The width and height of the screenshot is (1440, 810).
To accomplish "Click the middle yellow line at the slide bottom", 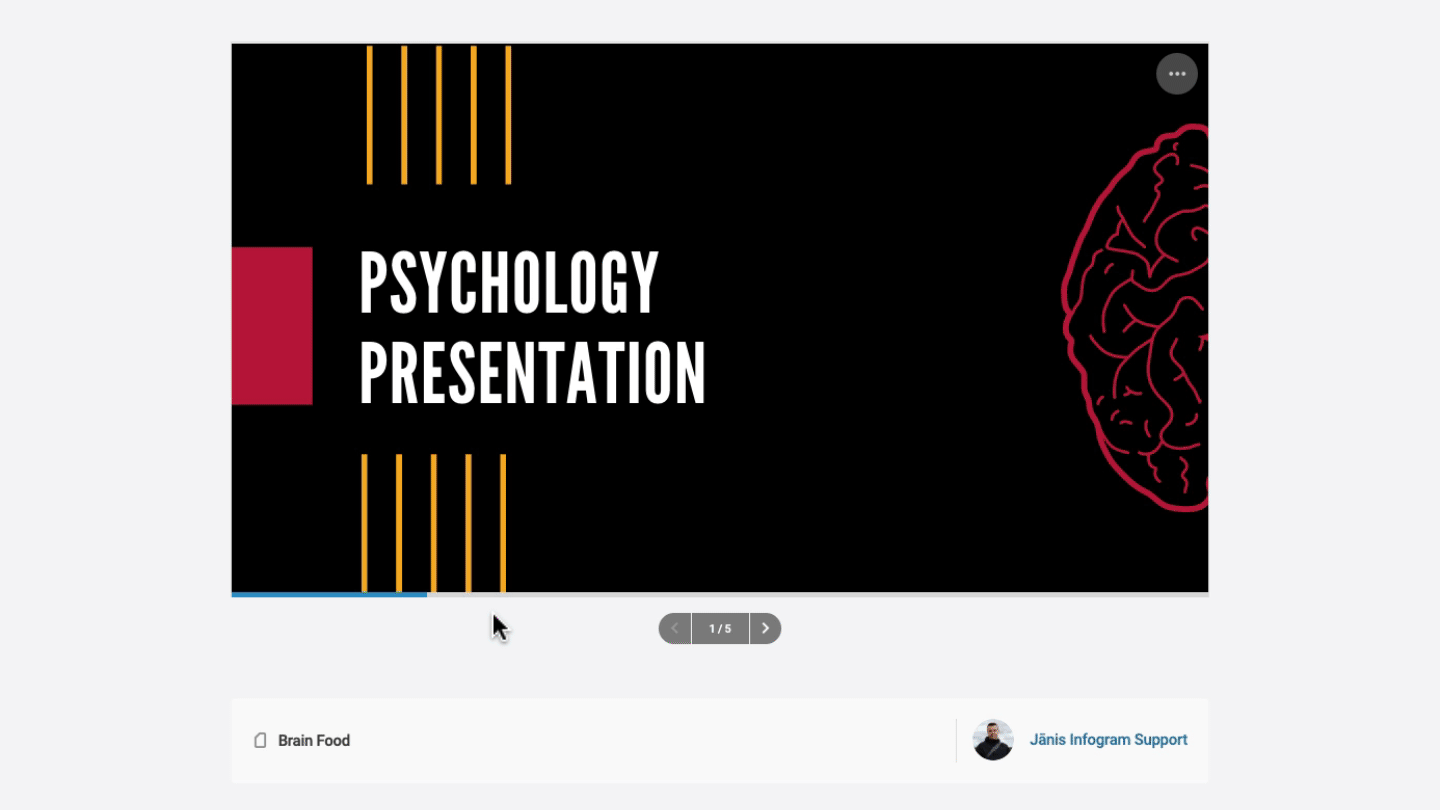I will (433, 523).
